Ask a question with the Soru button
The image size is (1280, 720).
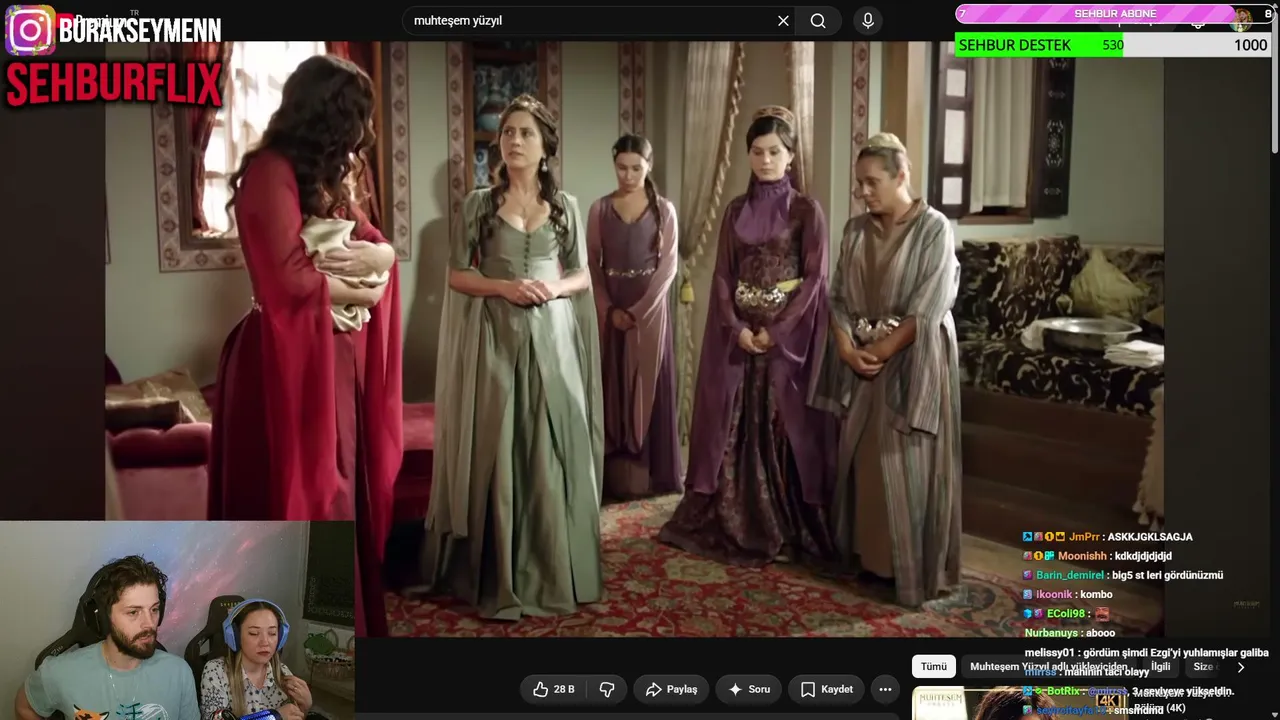pyautogui.click(x=748, y=689)
